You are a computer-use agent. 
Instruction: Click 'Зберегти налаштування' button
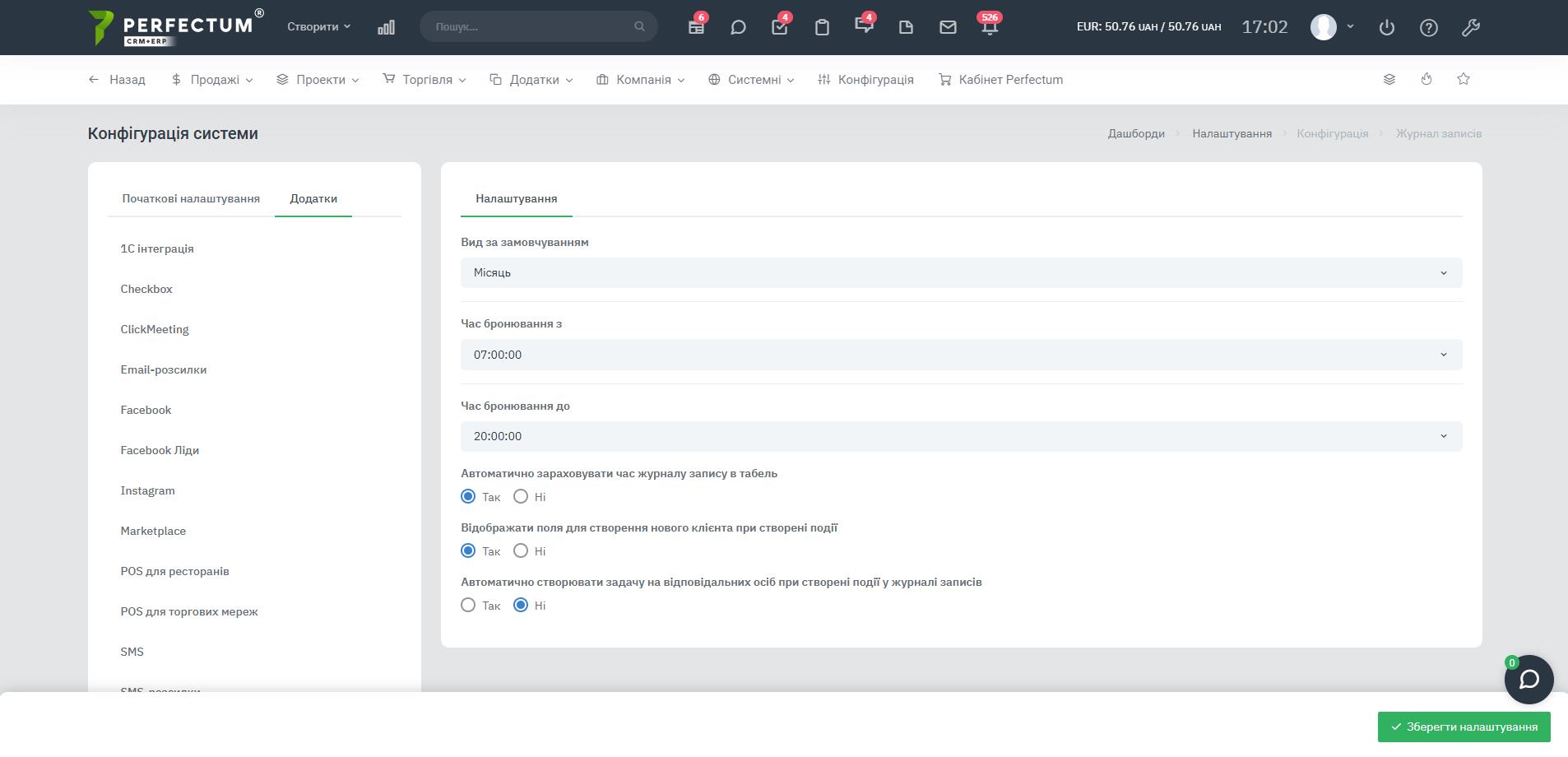pos(1464,727)
